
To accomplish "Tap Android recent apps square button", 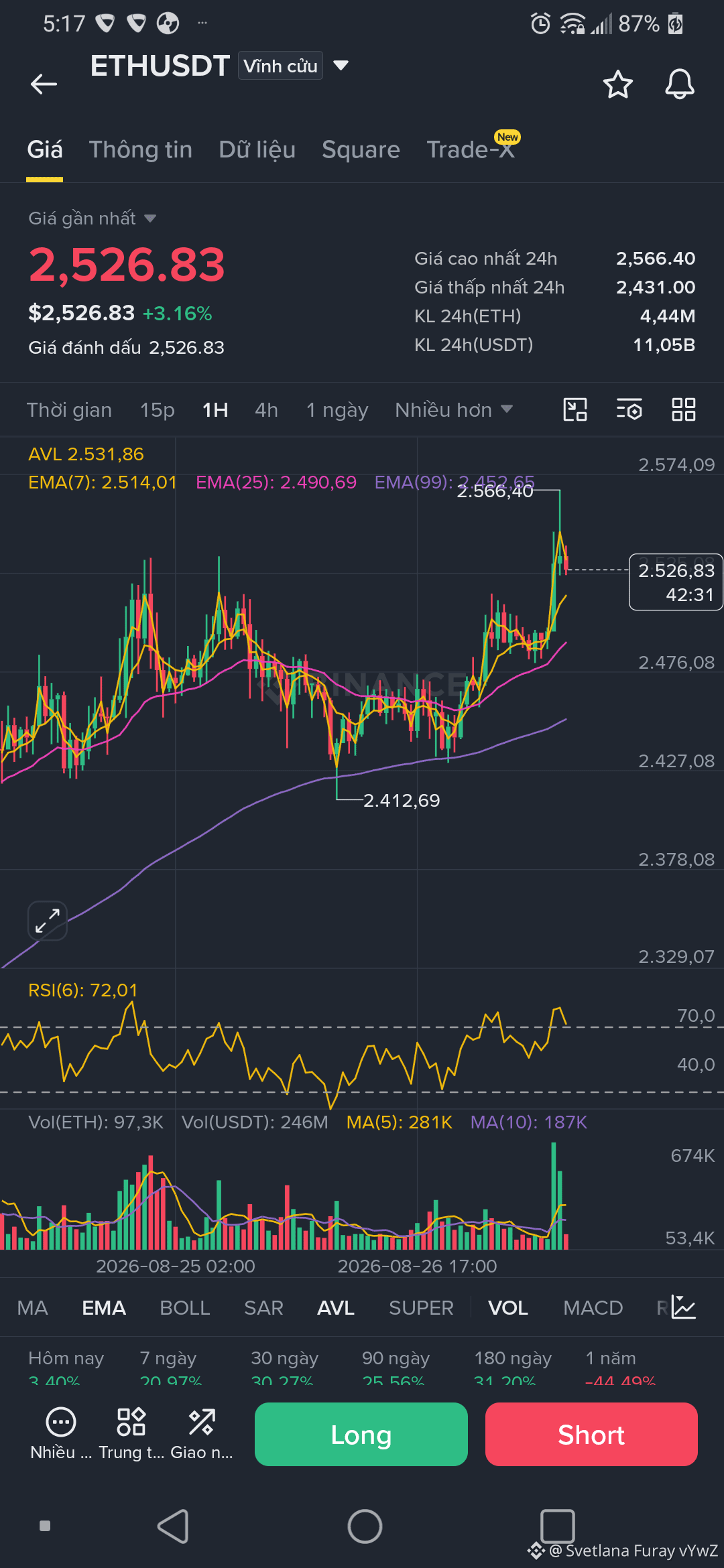I will point(557,1526).
